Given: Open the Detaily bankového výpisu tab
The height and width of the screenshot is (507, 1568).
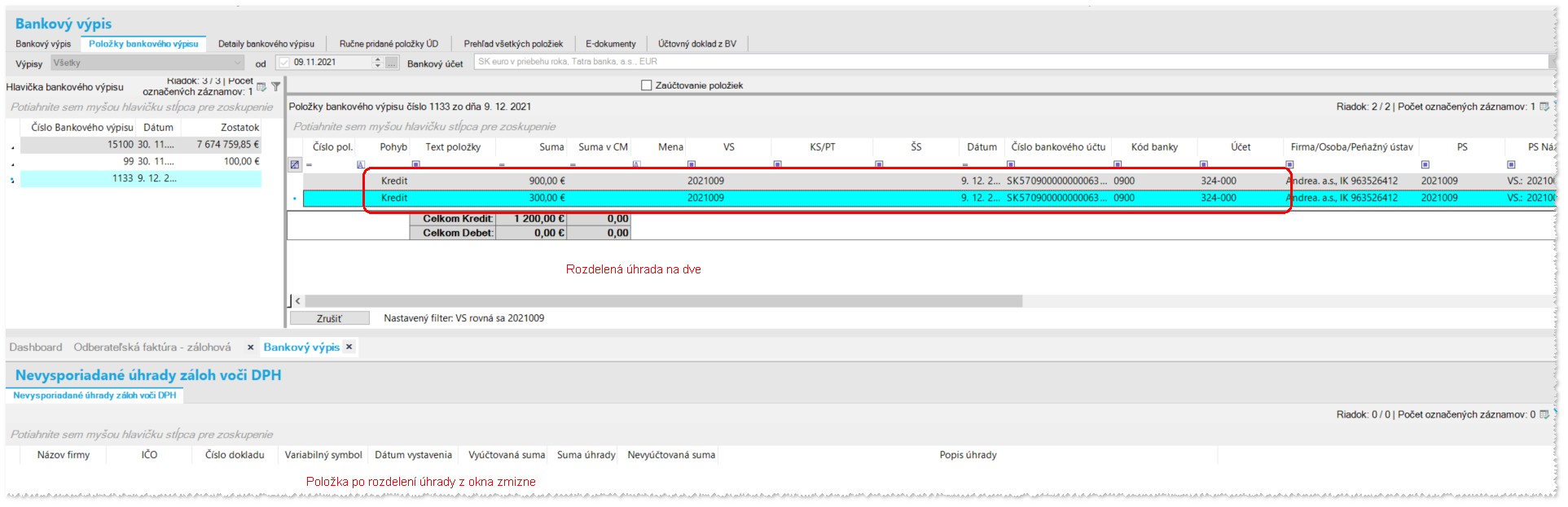Looking at the screenshot, I should click(266, 44).
